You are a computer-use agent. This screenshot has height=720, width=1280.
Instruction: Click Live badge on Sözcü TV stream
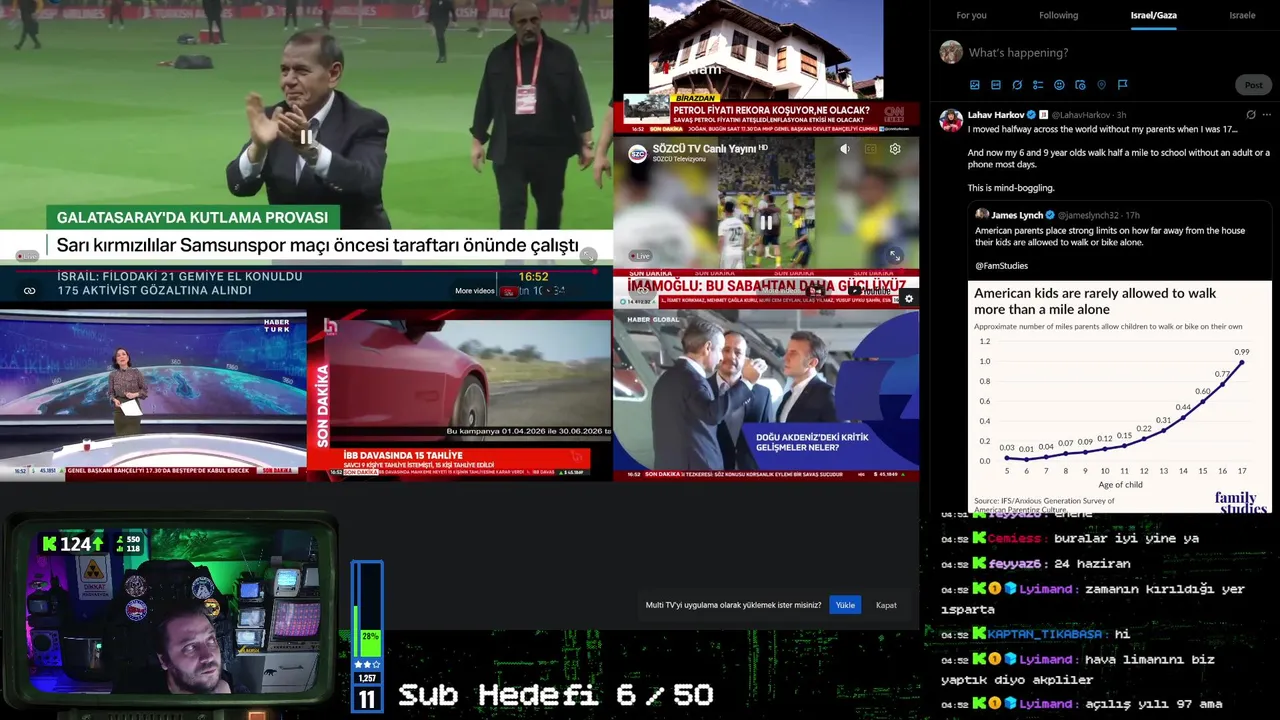point(638,256)
